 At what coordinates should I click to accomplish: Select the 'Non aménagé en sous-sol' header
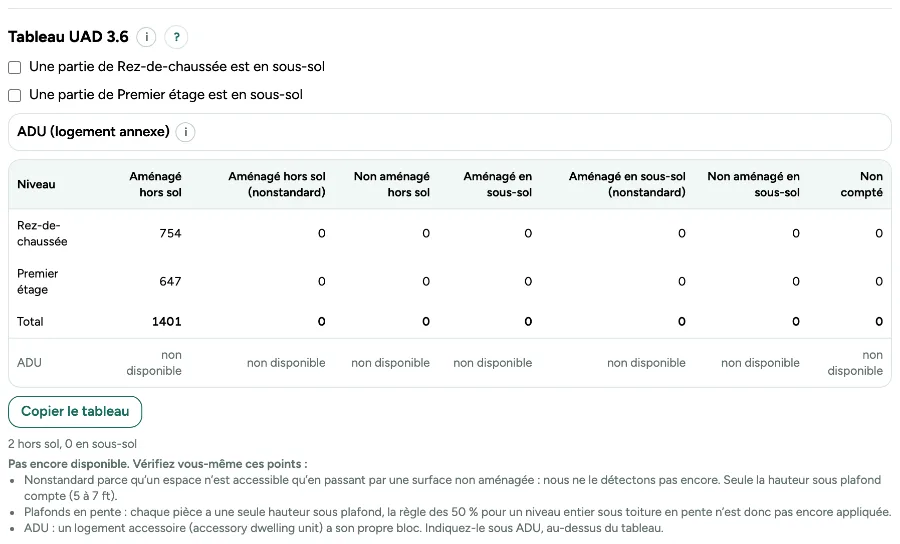pos(753,184)
